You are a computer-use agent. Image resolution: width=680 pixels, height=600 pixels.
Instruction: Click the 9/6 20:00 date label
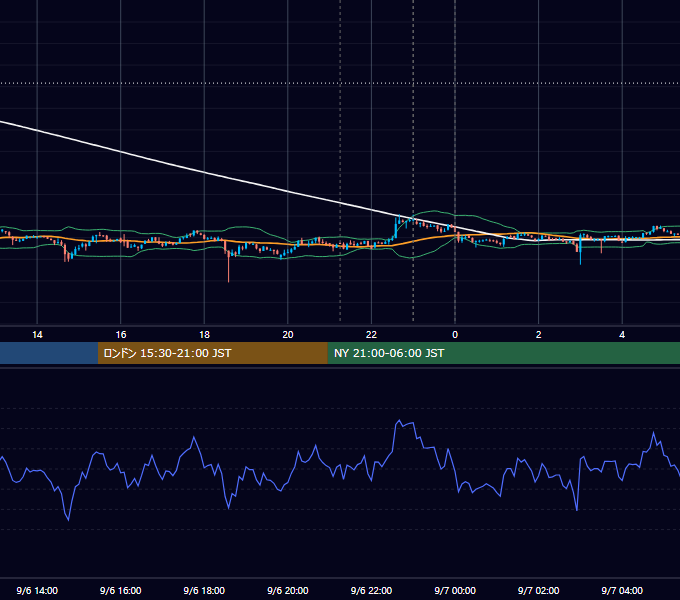288,590
